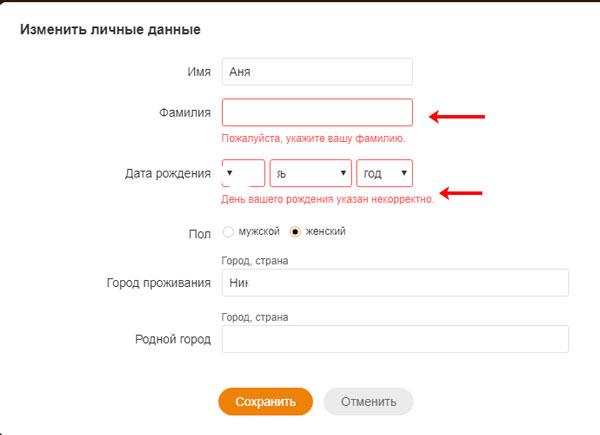
Task: Click the Имя input field
Action: coord(317,72)
